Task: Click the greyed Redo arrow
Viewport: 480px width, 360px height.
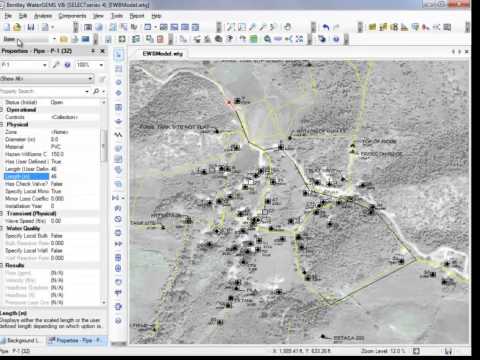Action: 336,27
